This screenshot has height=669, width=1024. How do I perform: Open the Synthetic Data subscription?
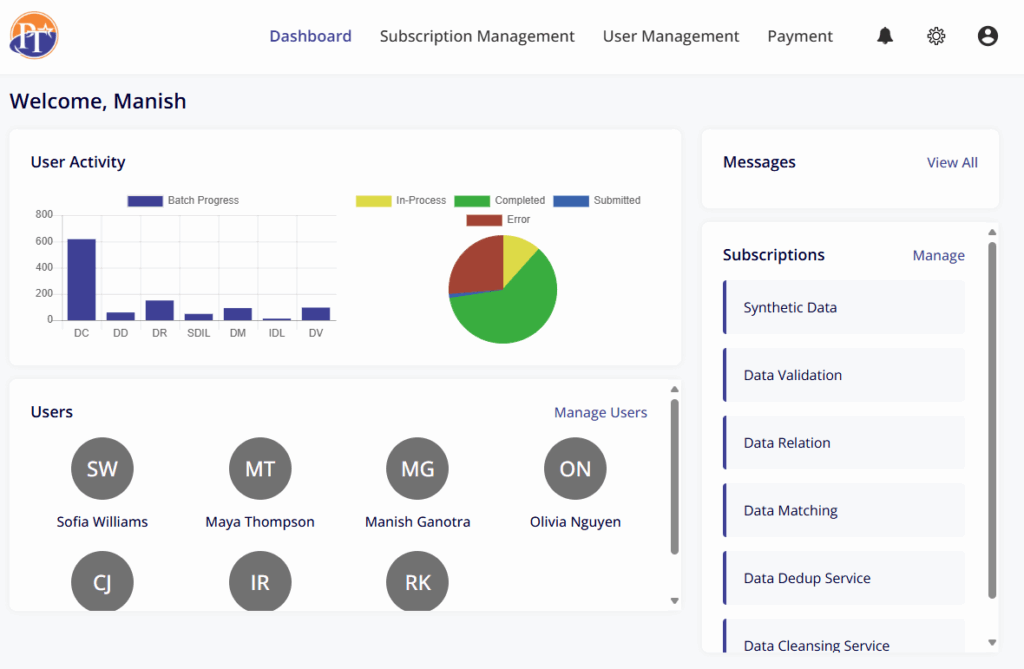(843, 308)
